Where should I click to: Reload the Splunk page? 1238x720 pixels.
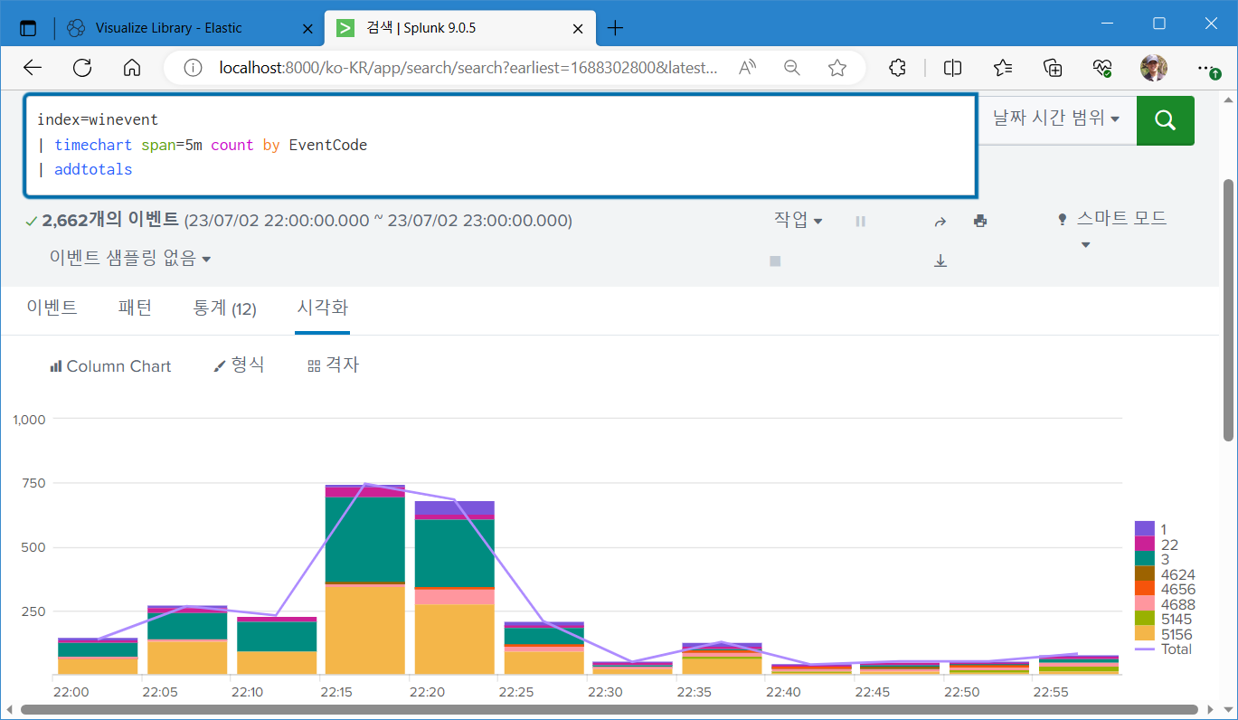82,67
